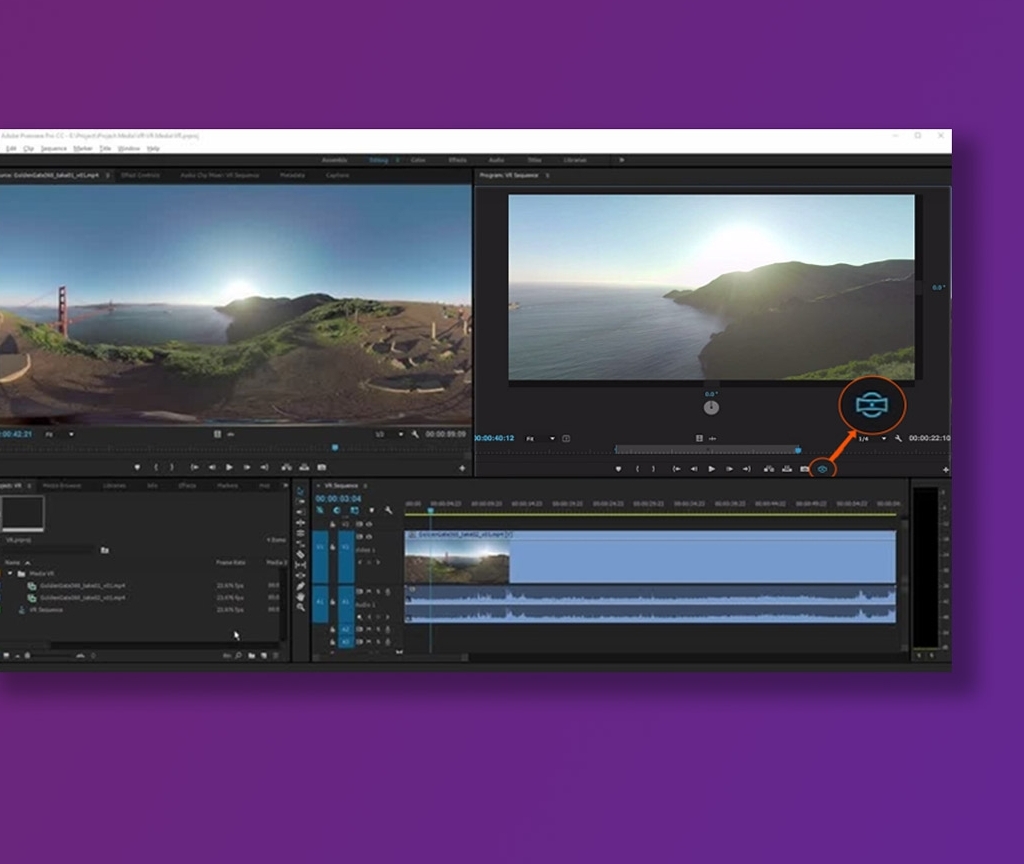Select VR Sequence item in project panel
Screen dimensions: 1024x864
pos(46,609)
